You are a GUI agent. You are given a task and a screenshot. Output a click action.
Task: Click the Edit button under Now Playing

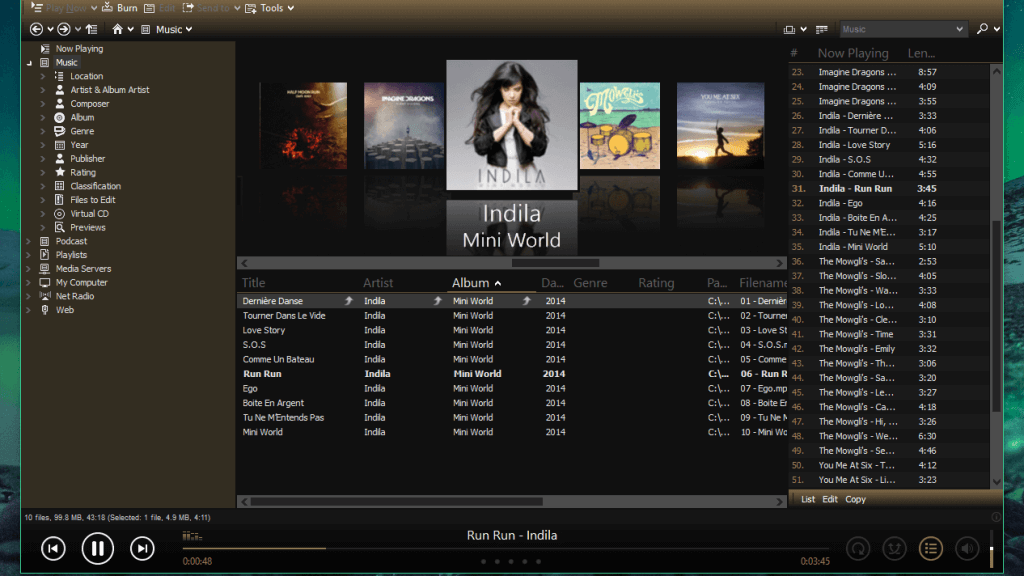[830, 499]
